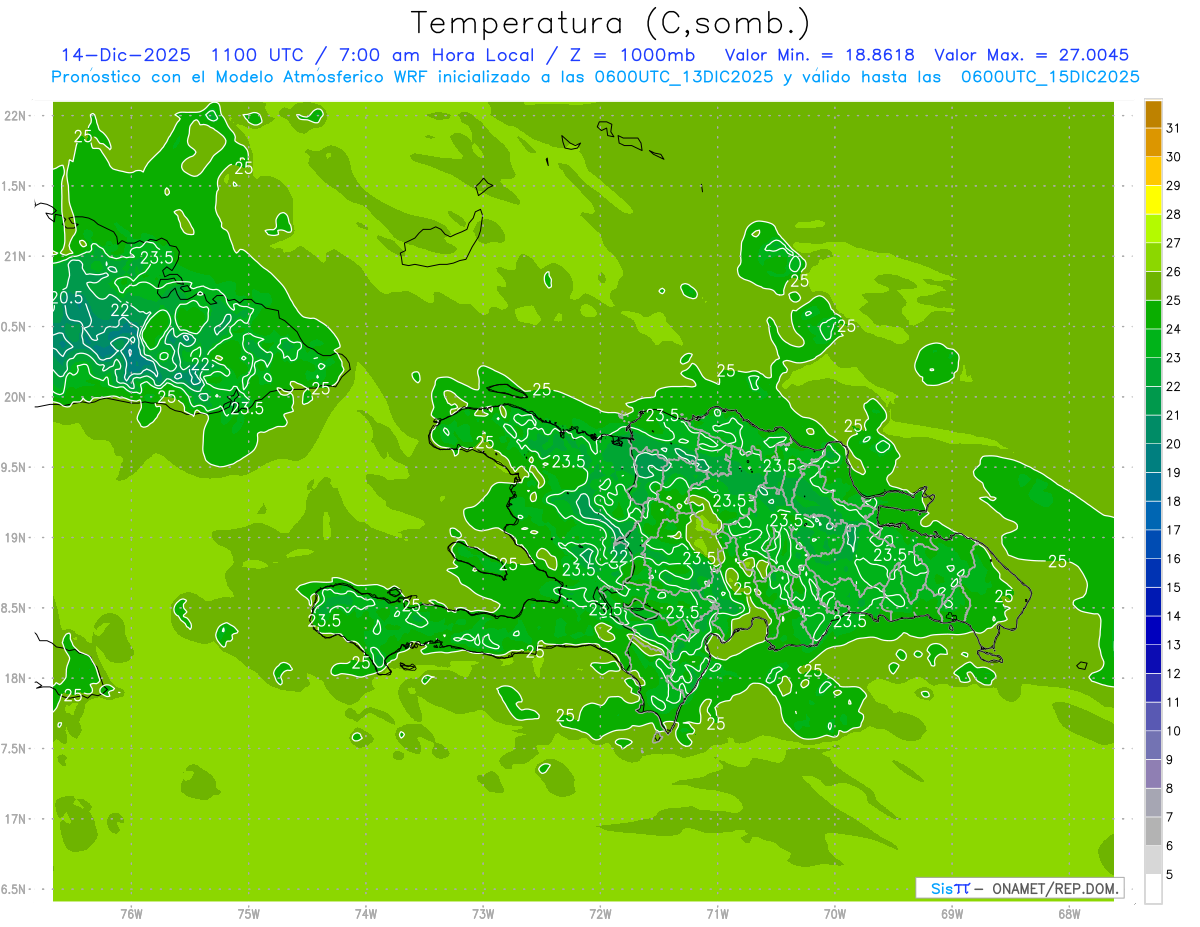Click the '17N' latitude axis label
Screen dimensions: 1200x927
pos(16,819)
